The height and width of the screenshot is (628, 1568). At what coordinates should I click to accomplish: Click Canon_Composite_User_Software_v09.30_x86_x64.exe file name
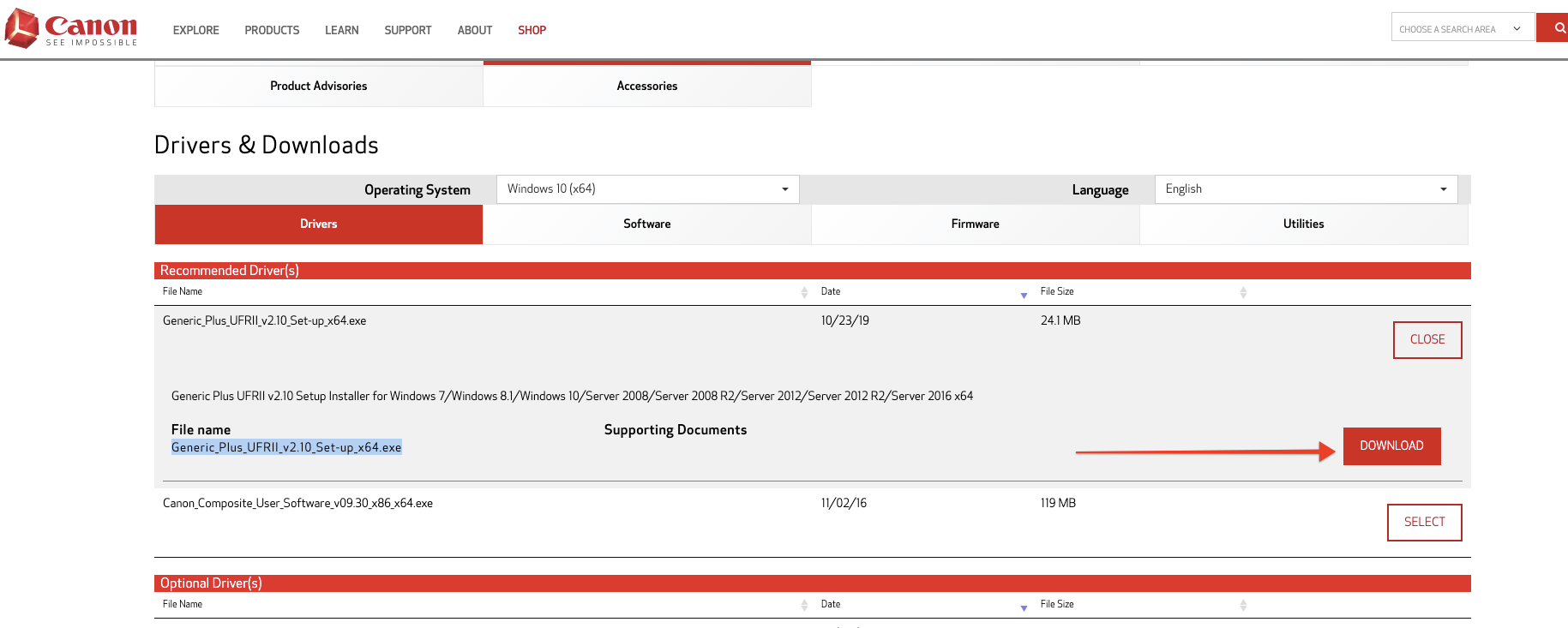click(297, 504)
